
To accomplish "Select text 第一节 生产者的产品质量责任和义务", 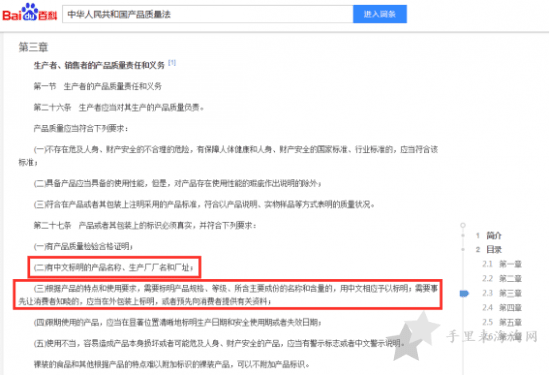I will (x=98, y=86).
